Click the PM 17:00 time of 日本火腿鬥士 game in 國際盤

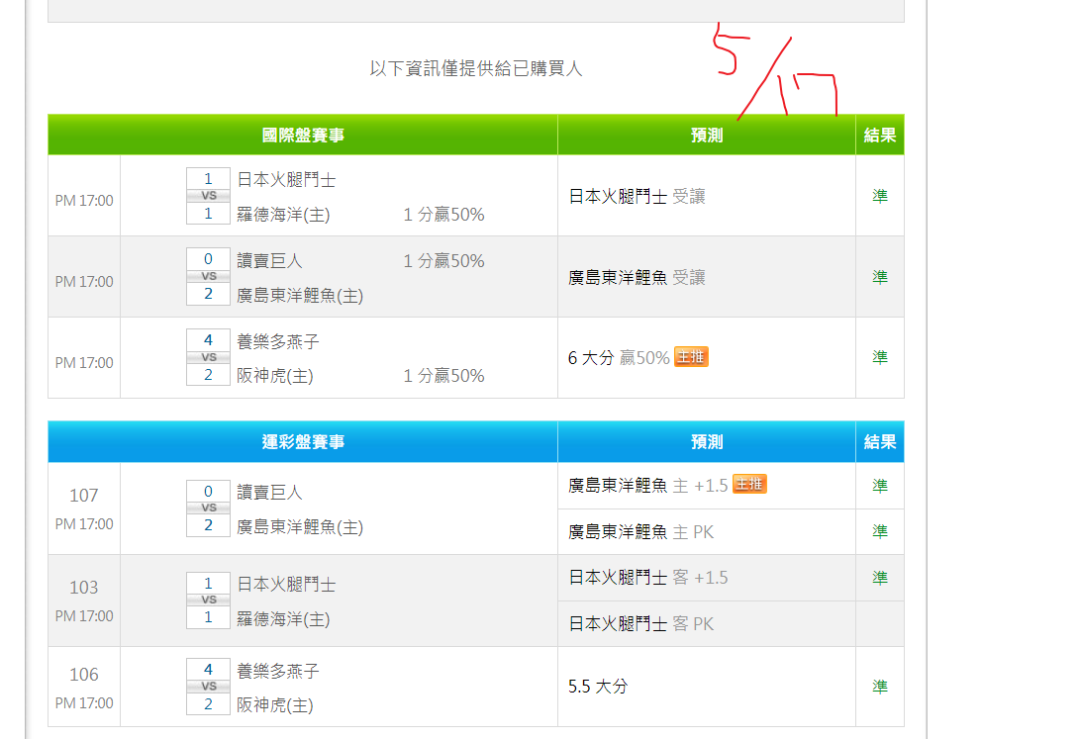(84, 200)
